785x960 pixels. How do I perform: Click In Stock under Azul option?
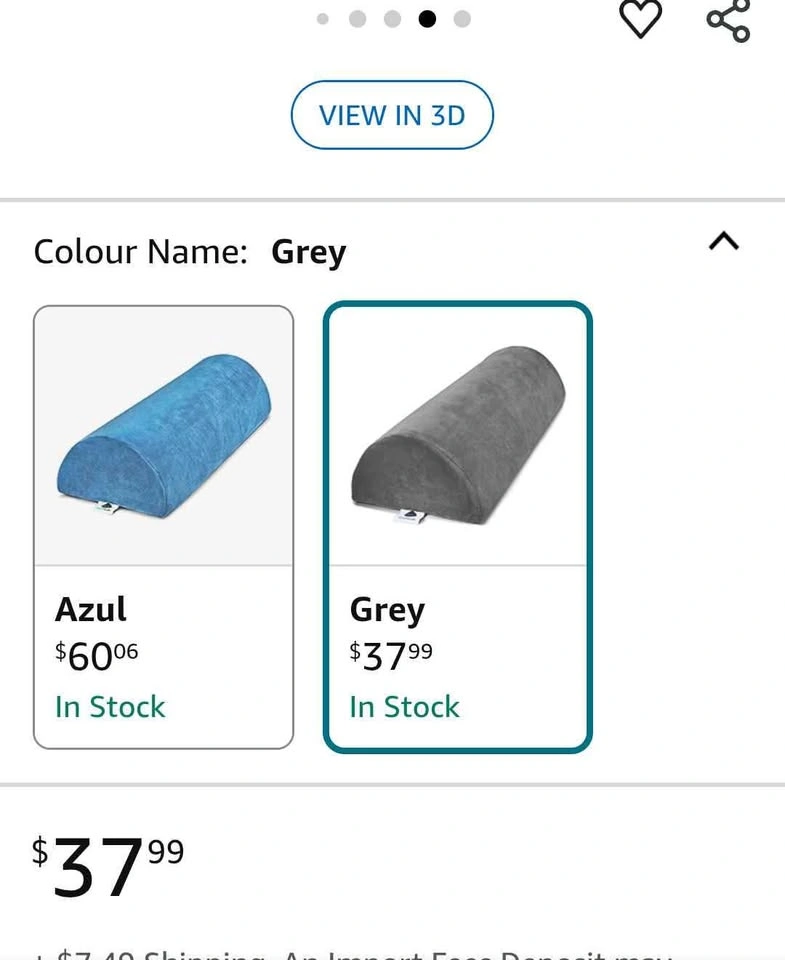(x=110, y=707)
